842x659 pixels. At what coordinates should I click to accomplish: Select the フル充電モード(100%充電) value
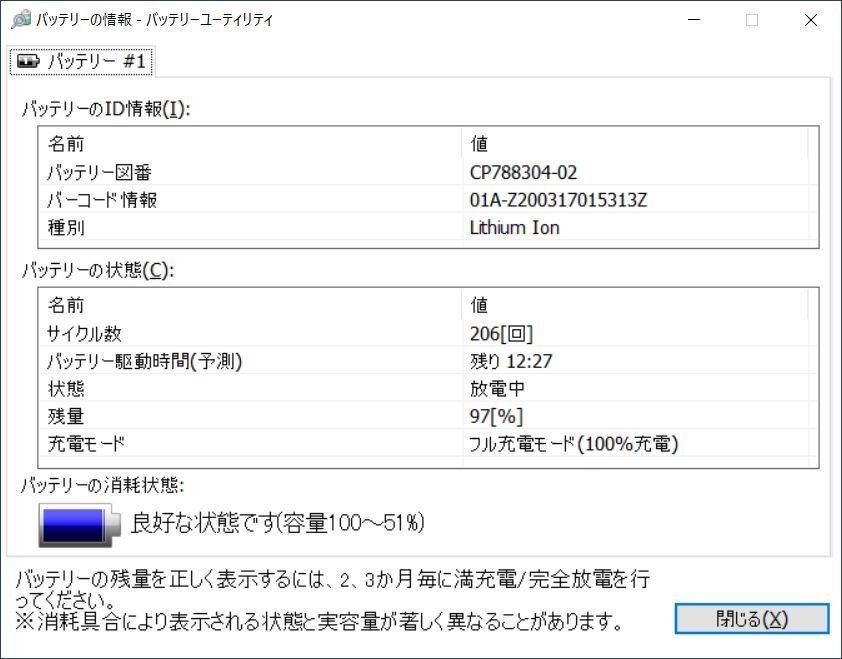[x=574, y=444]
